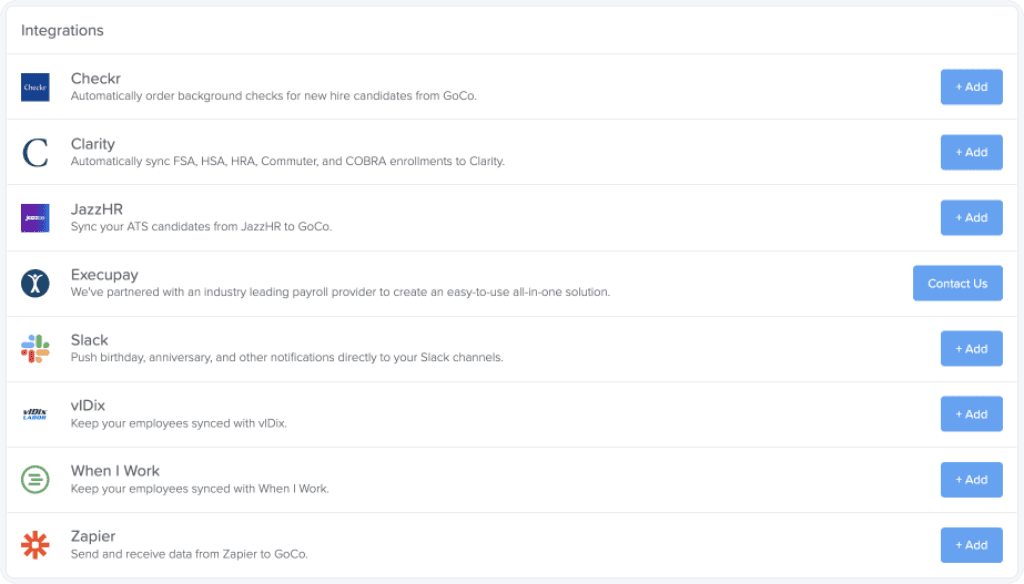Click Contact Us for Execupay
Viewport: 1024px width, 584px height.
(957, 284)
